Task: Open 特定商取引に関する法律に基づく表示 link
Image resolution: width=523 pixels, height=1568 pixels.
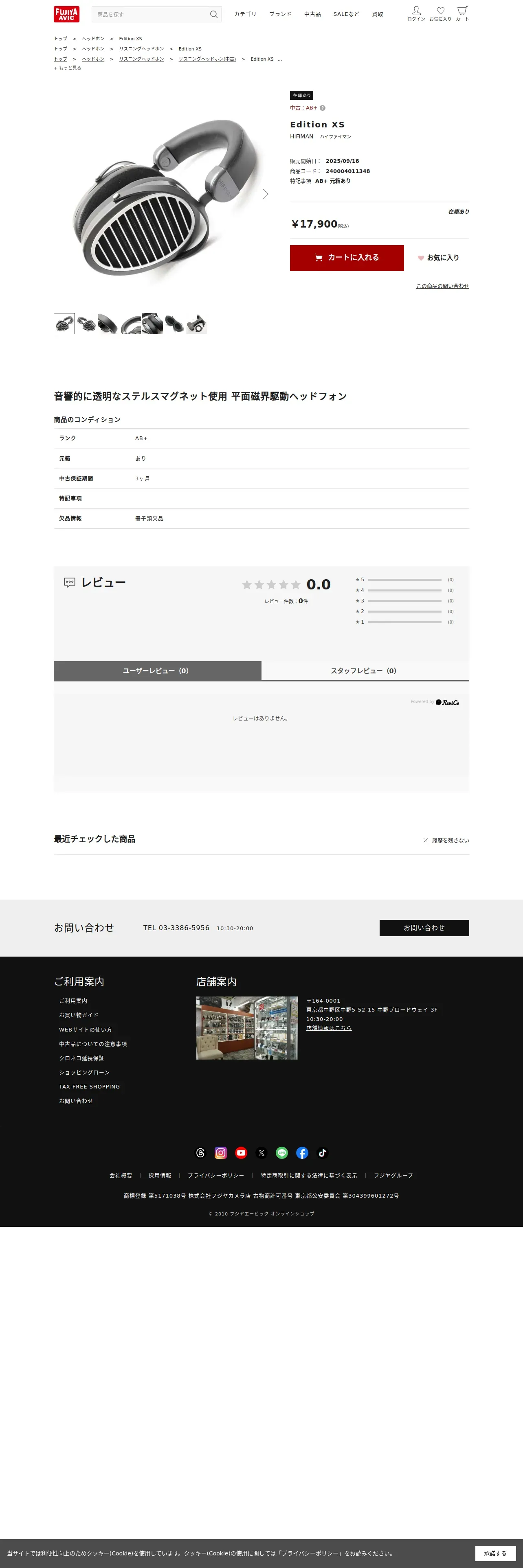Action: click(309, 1176)
